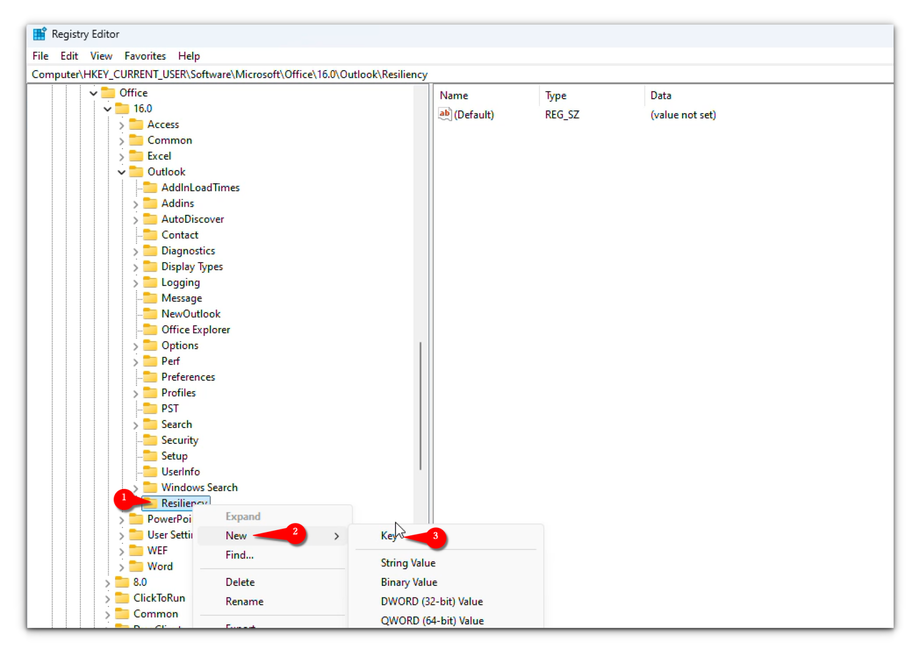Expand the Perf key
The width and height of the screenshot is (920, 656).
click(136, 362)
